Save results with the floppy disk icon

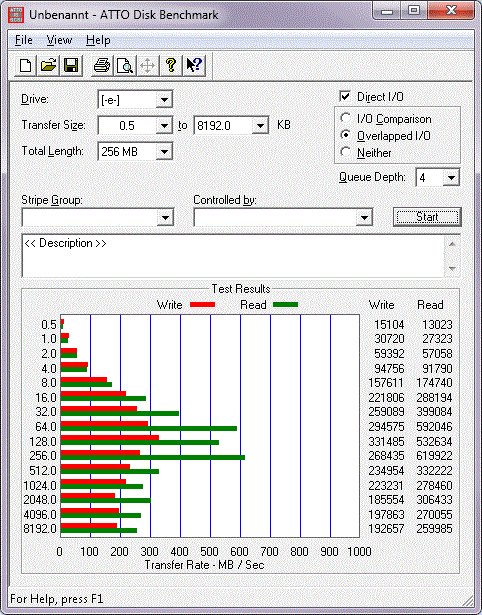[71, 65]
